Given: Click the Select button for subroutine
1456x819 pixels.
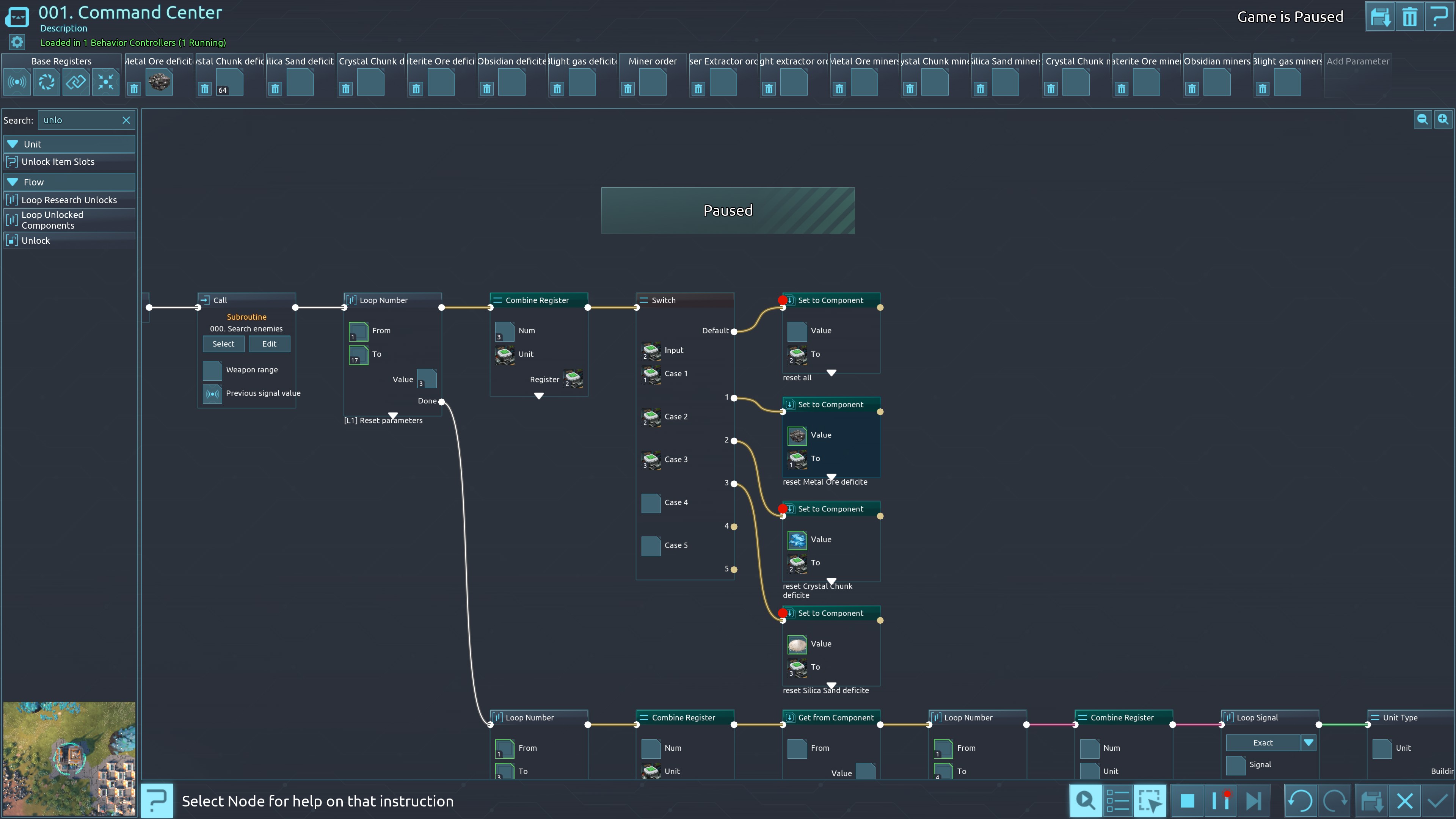Looking at the screenshot, I should point(223,344).
